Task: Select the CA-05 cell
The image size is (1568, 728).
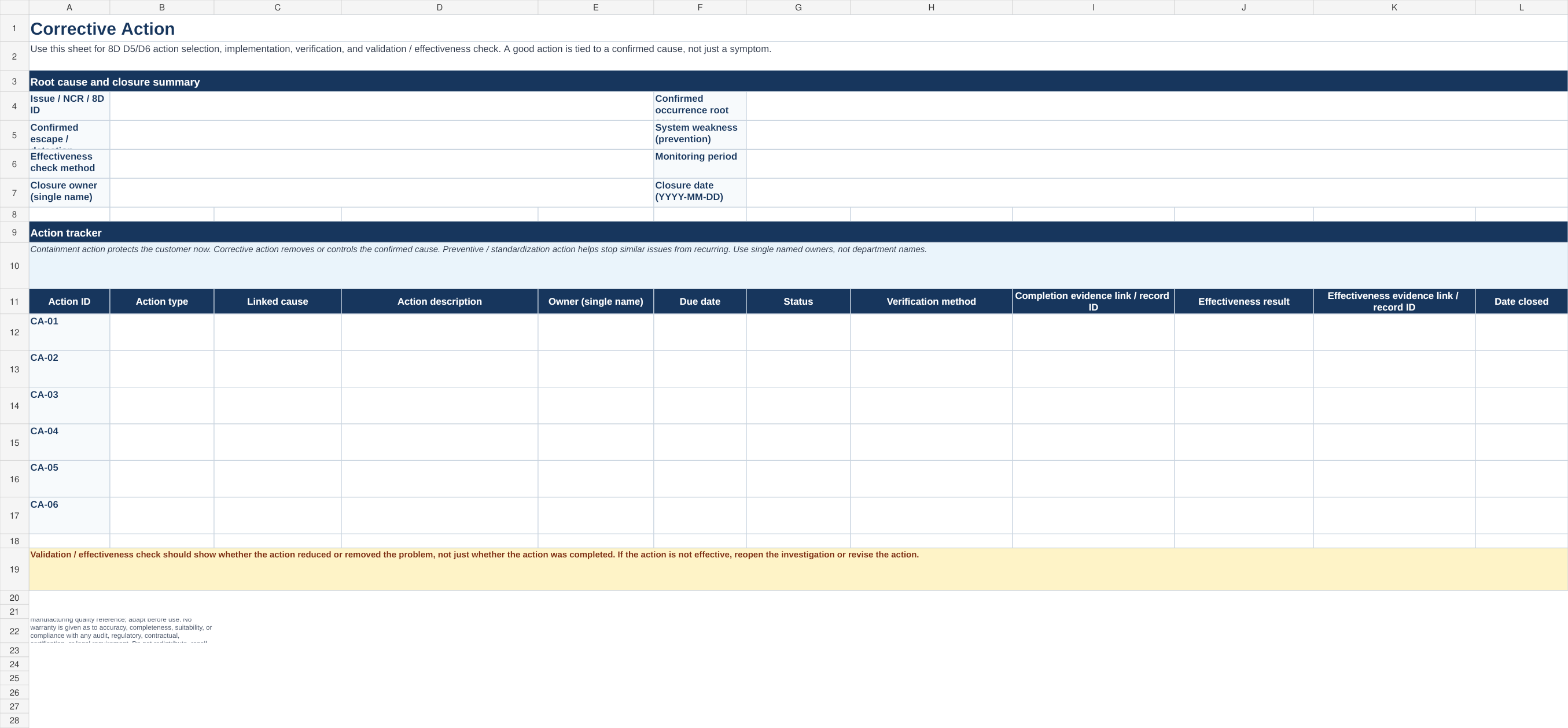Action: pos(69,479)
